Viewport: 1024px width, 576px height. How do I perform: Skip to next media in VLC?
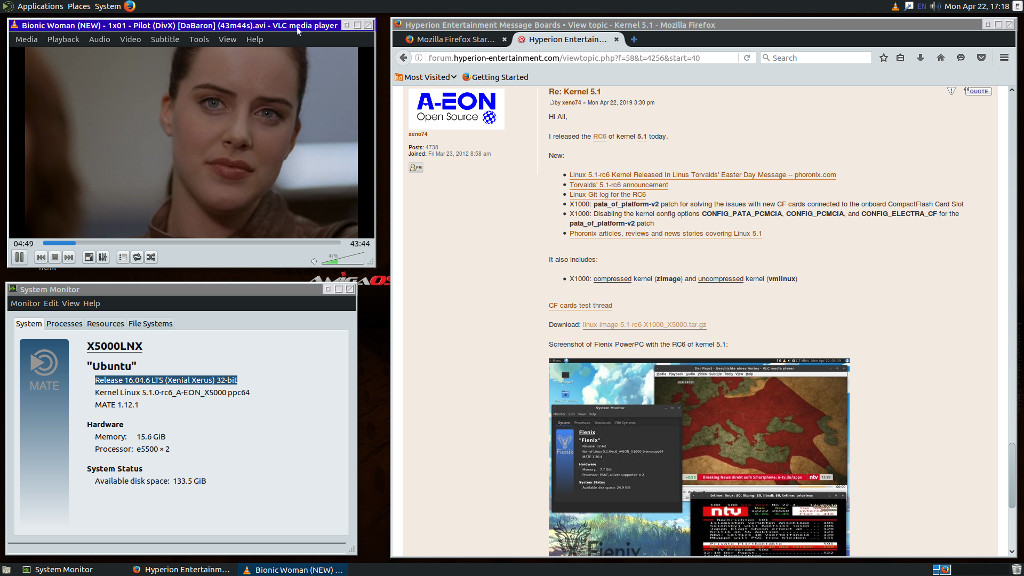(x=69, y=257)
